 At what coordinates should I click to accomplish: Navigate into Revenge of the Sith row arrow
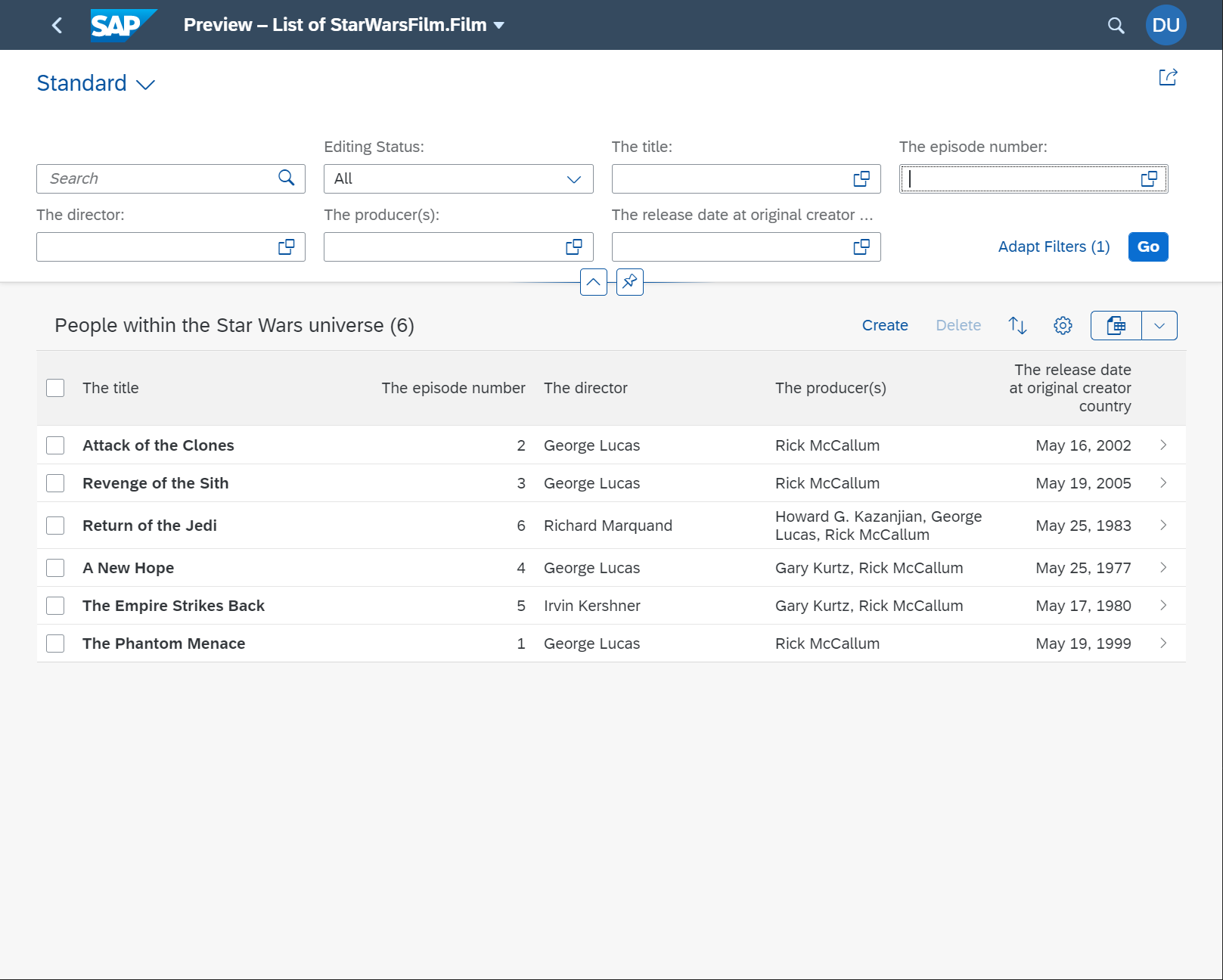click(x=1163, y=483)
